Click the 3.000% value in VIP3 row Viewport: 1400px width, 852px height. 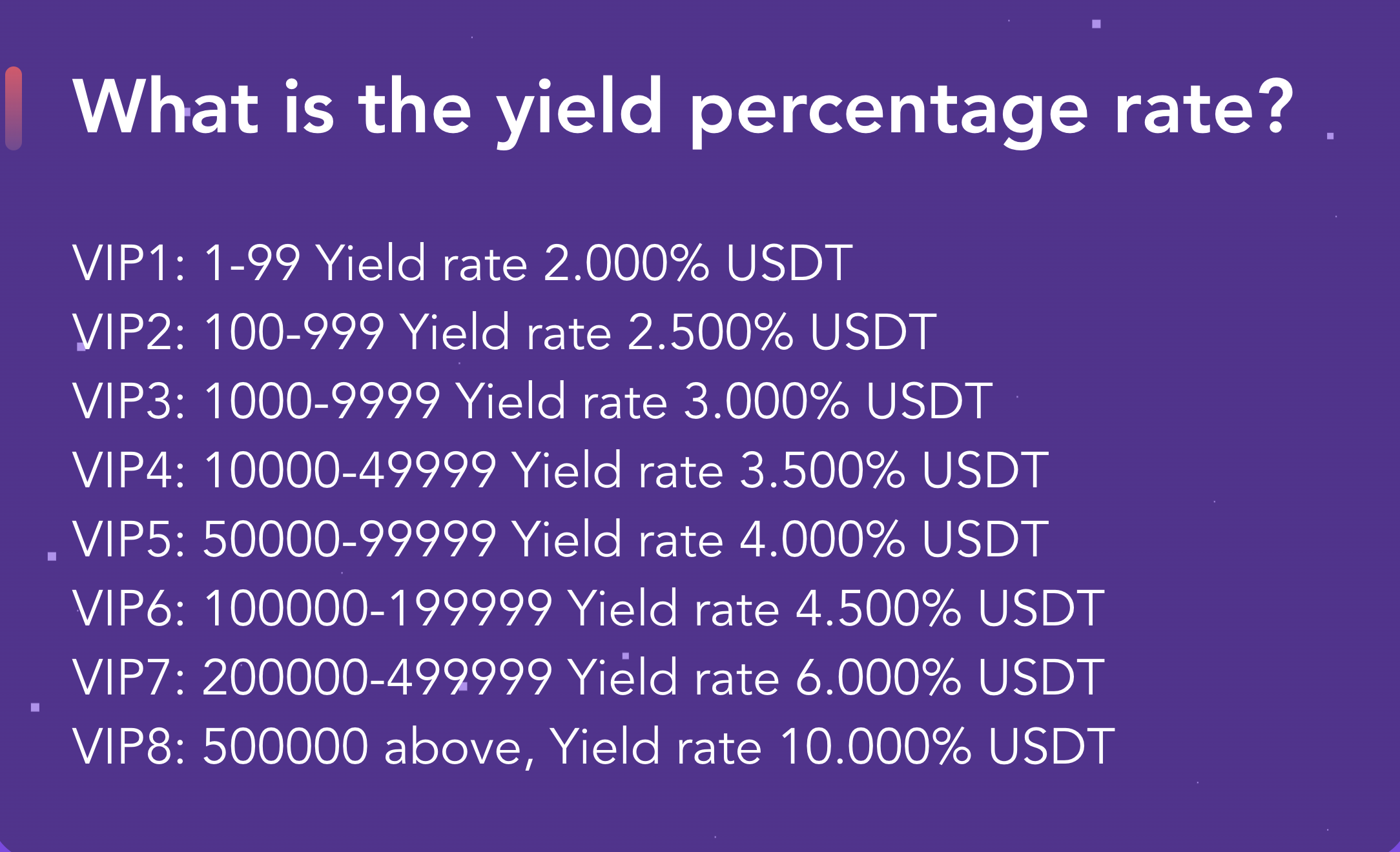coord(767,401)
